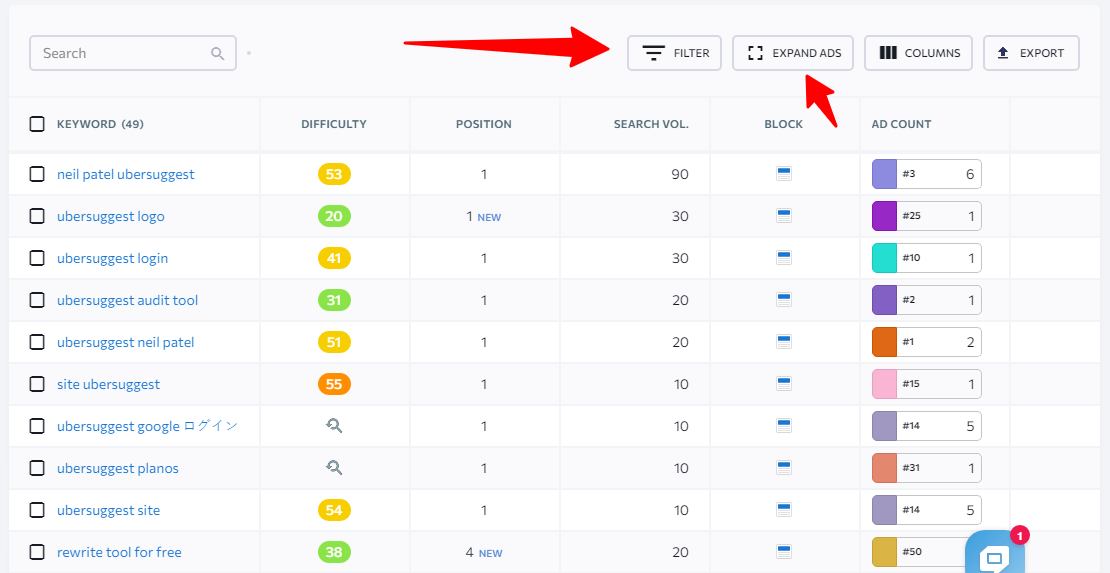Open the Filter options
This screenshot has height=573, width=1110.
[674, 53]
